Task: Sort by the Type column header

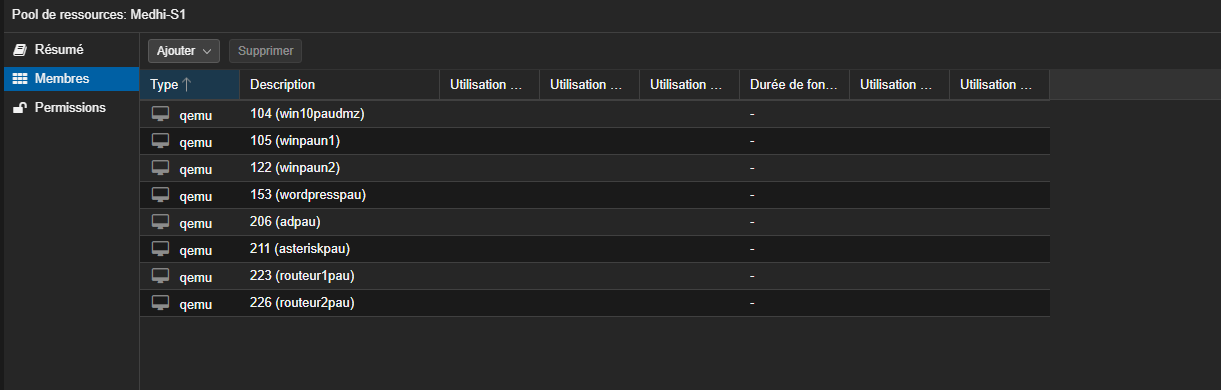Action: [190, 85]
